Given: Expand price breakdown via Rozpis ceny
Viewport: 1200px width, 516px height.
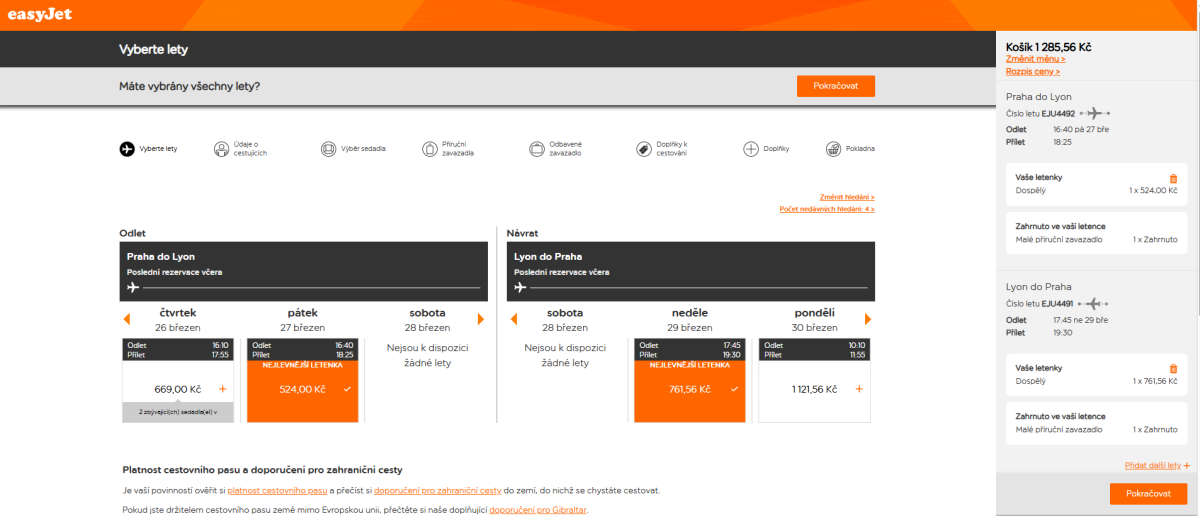Looking at the screenshot, I should [1033, 71].
